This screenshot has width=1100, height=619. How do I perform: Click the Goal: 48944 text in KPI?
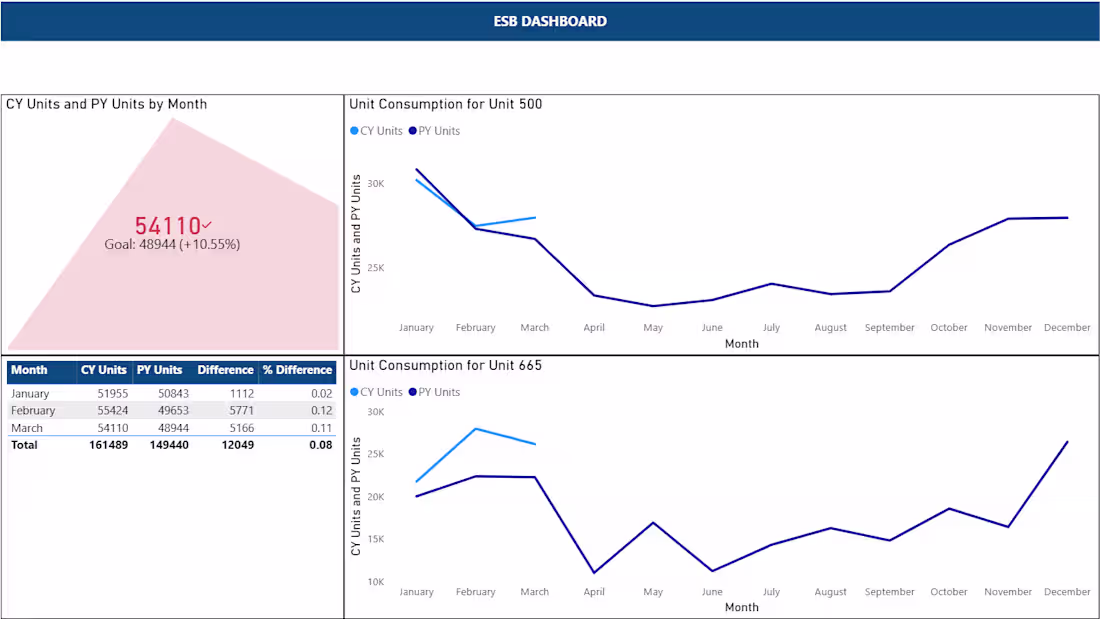tap(172, 244)
